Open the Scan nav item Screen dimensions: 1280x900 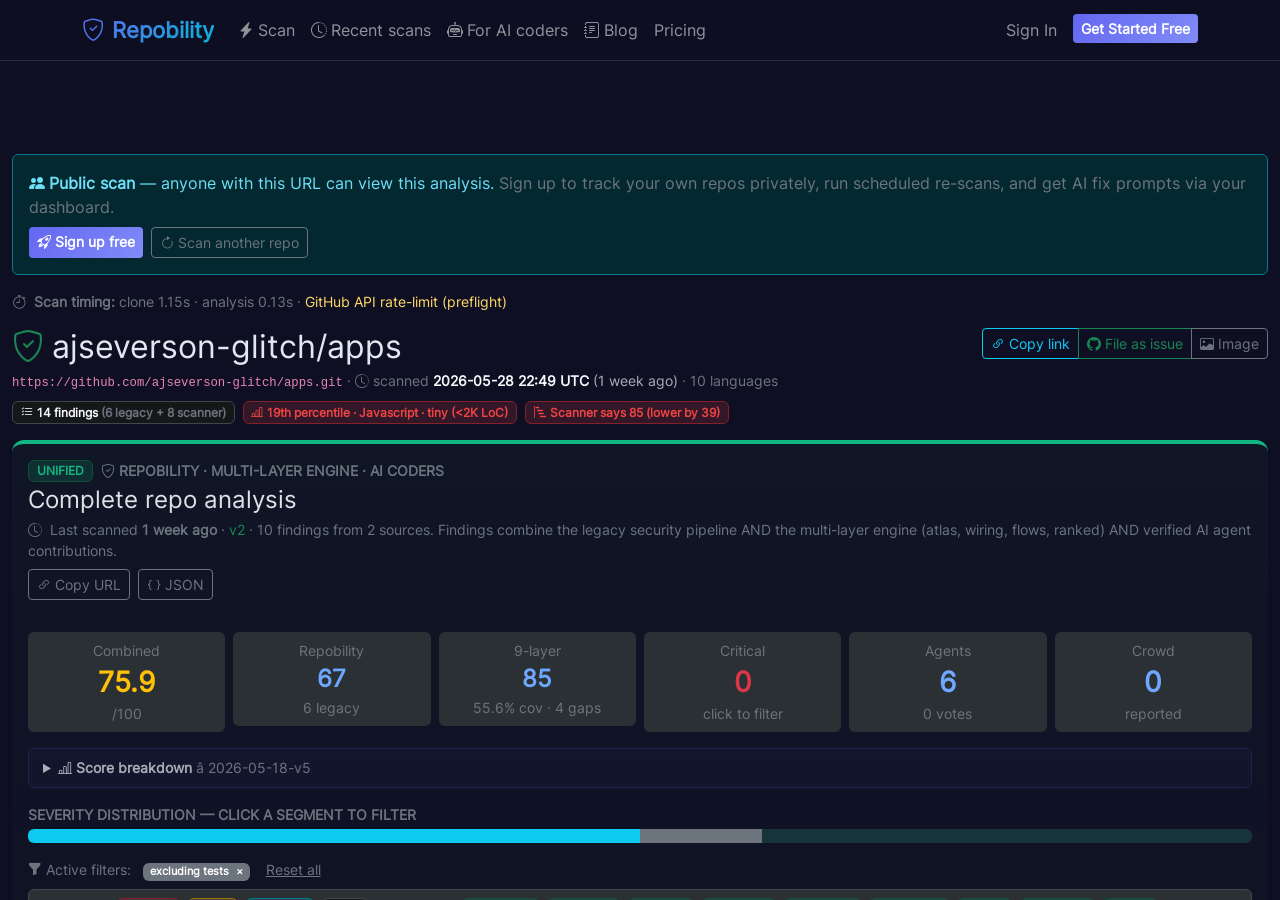(x=267, y=30)
